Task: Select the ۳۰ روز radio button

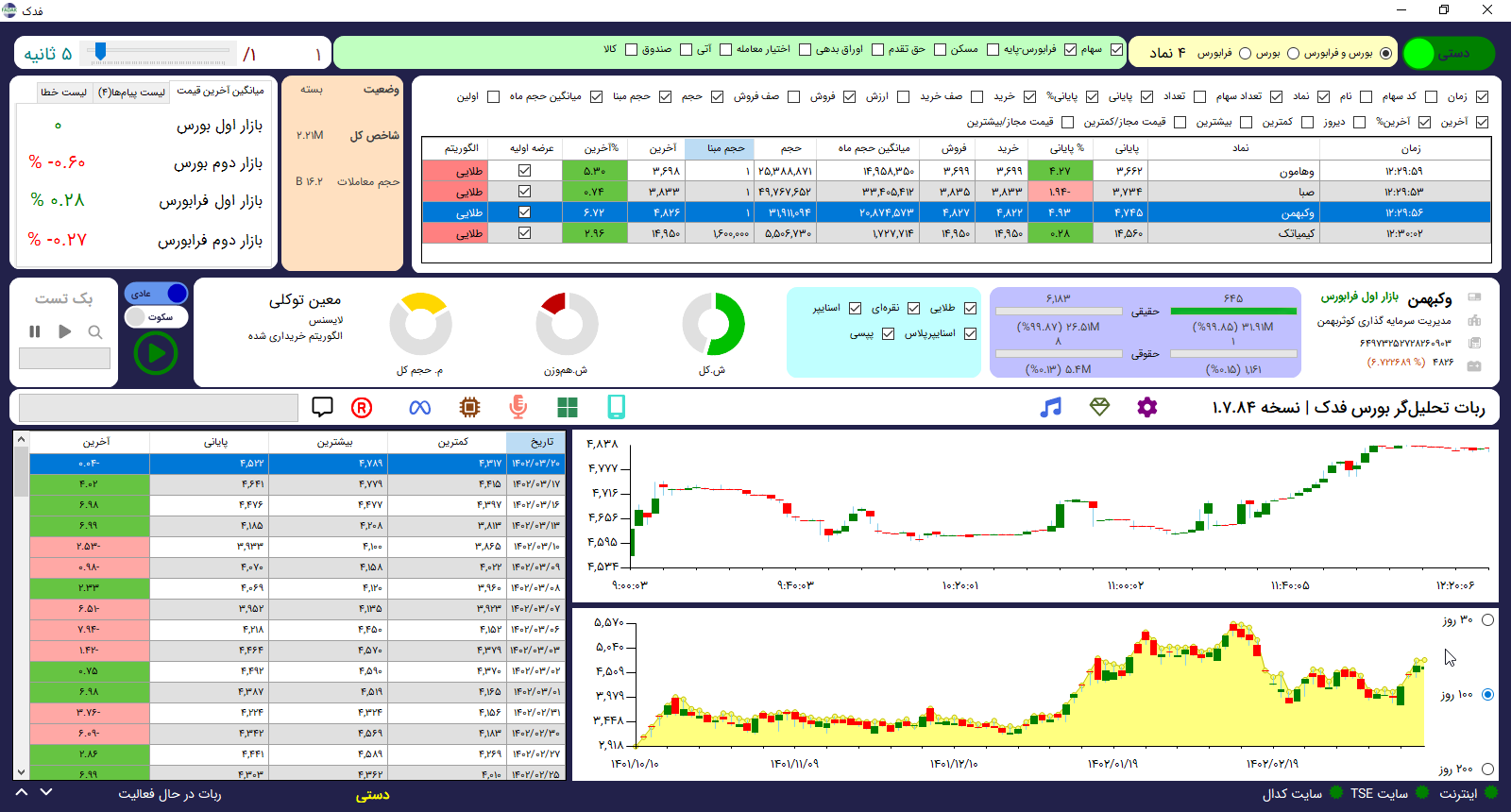Action: [x=1487, y=620]
